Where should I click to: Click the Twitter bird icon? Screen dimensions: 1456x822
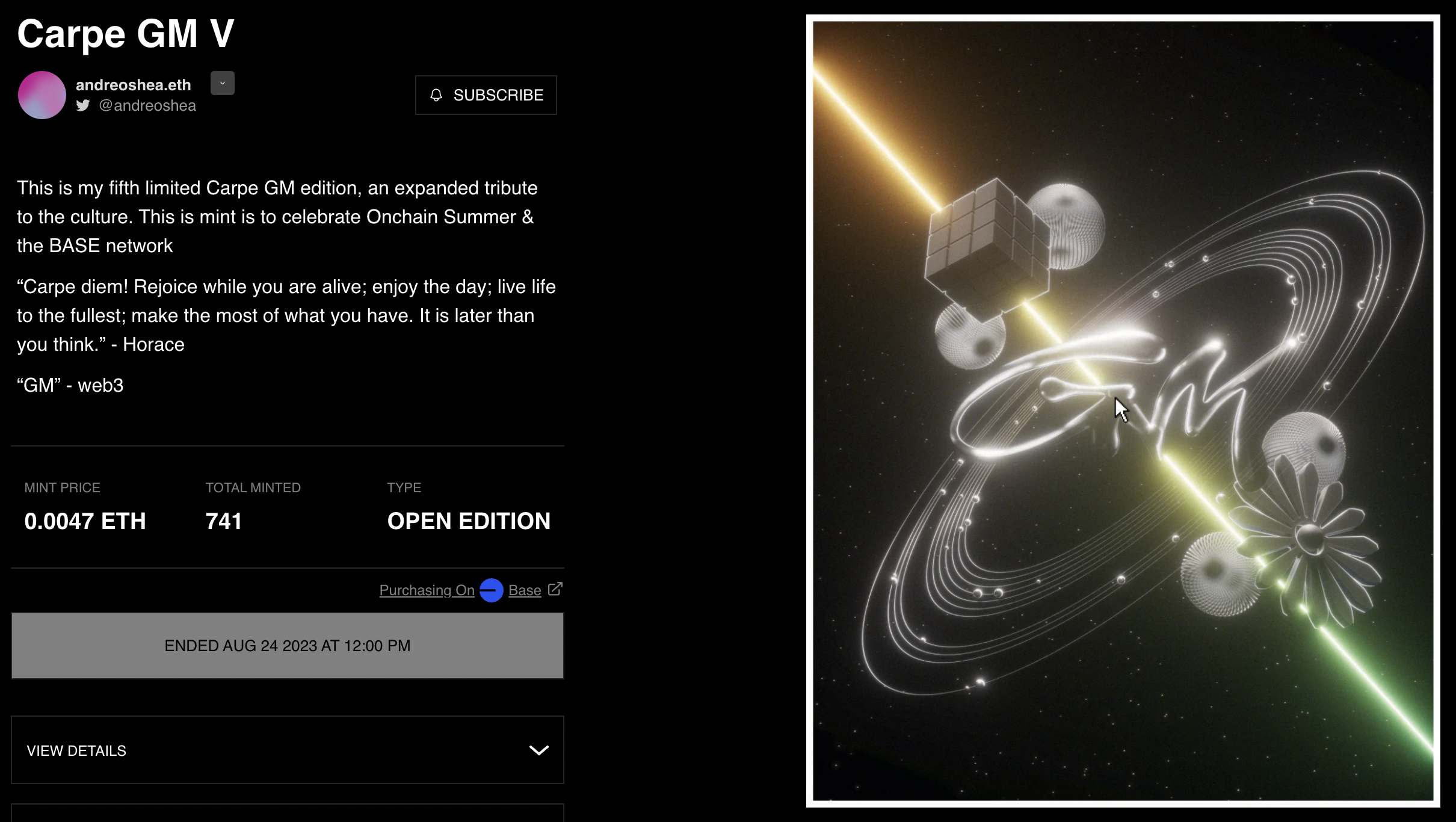tap(83, 105)
